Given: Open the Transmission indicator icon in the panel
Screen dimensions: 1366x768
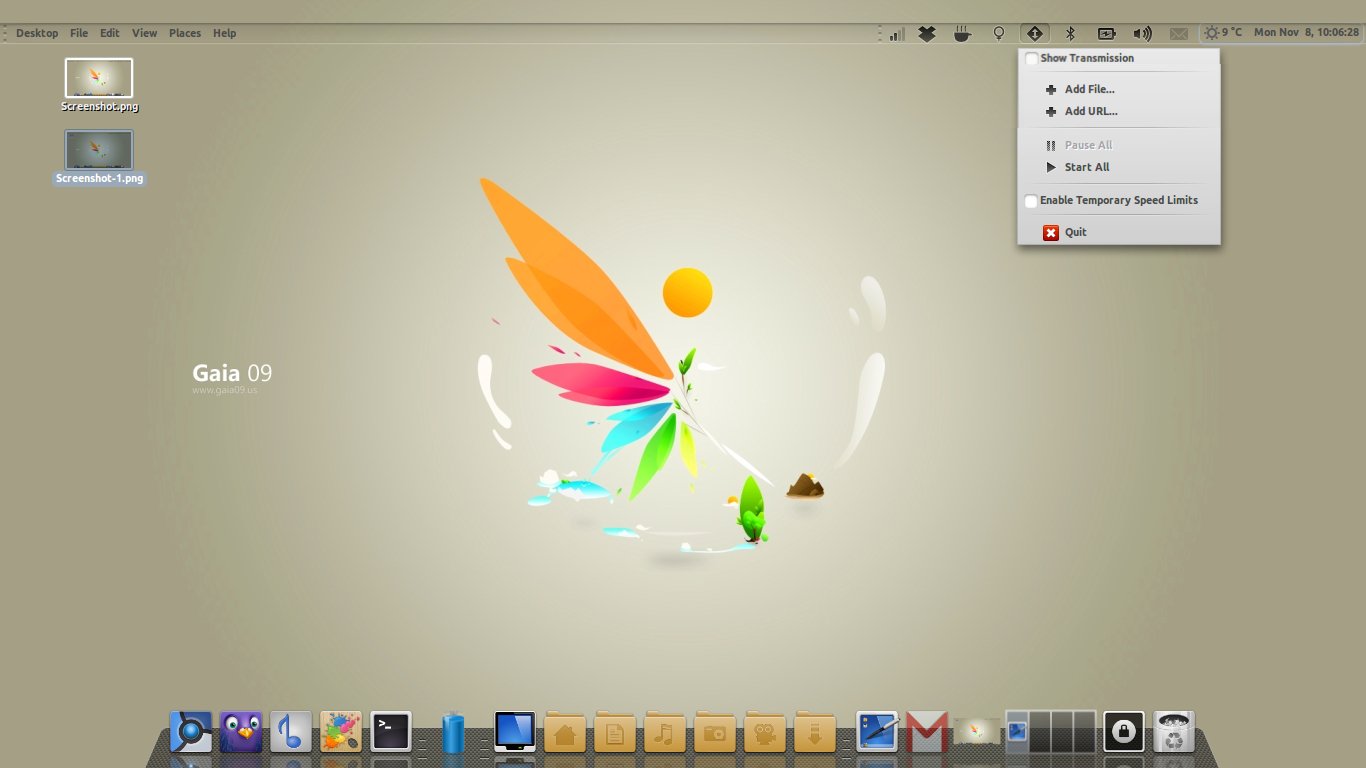Looking at the screenshot, I should tap(1034, 33).
